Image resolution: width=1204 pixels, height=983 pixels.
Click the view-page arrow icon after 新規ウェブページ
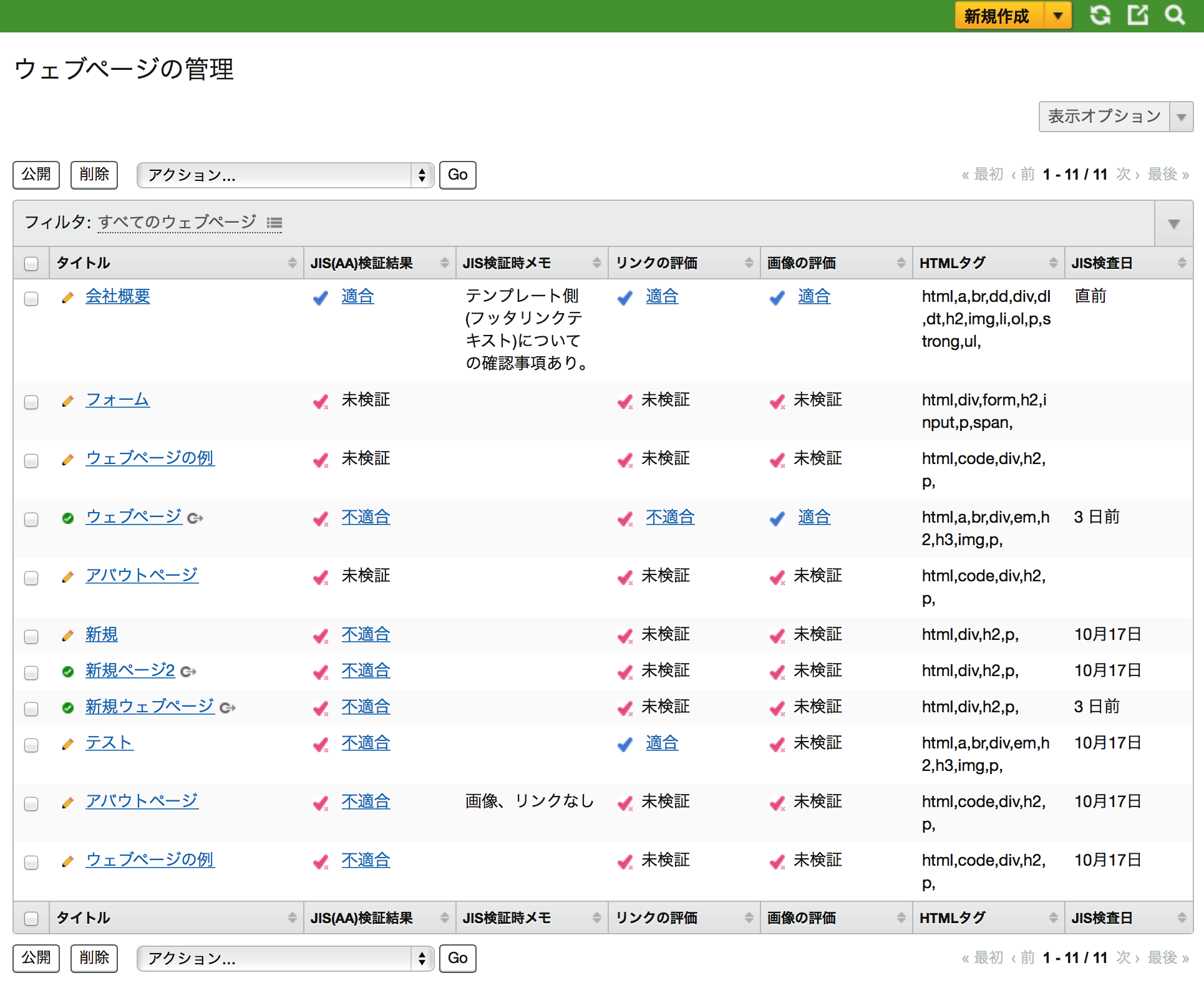pyautogui.click(x=228, y=708)
